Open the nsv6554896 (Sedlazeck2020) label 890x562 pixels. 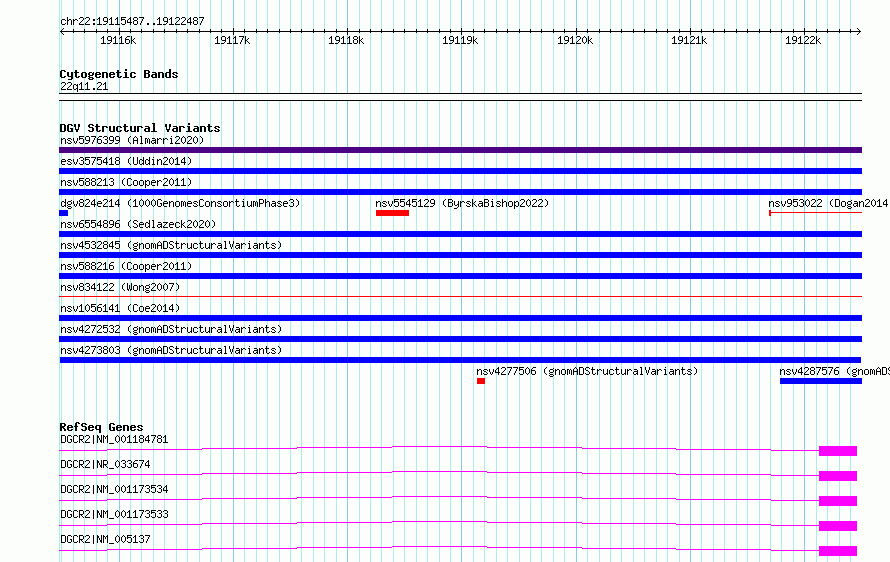(x=138, y=224)
